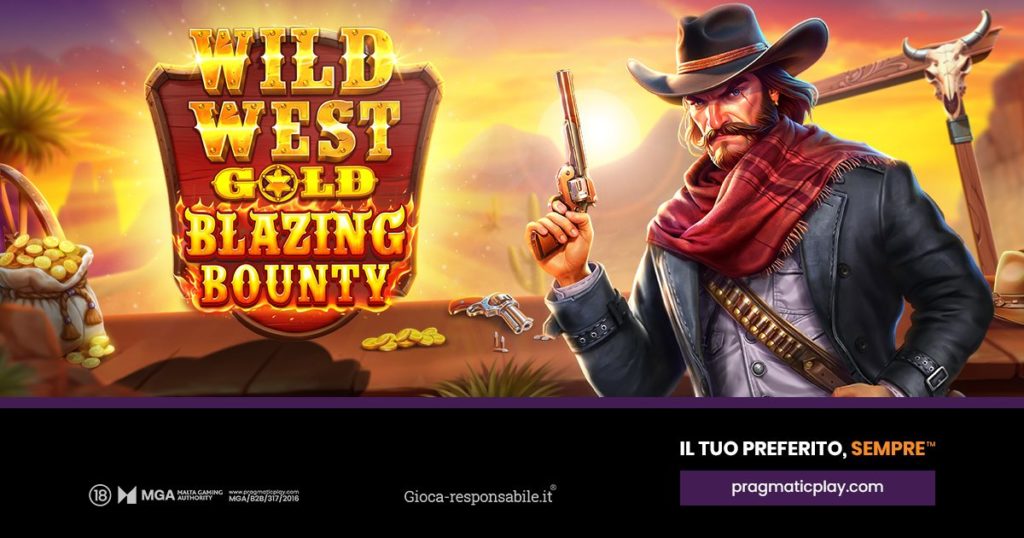Click the BLAZING flaming title word
The image size is (1024, 538).
[x=295, y=232]
